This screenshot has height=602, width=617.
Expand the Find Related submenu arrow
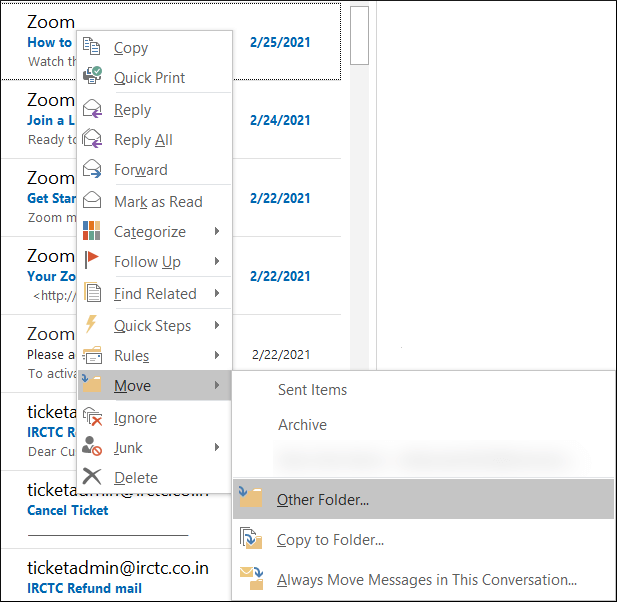pos(217,293)
